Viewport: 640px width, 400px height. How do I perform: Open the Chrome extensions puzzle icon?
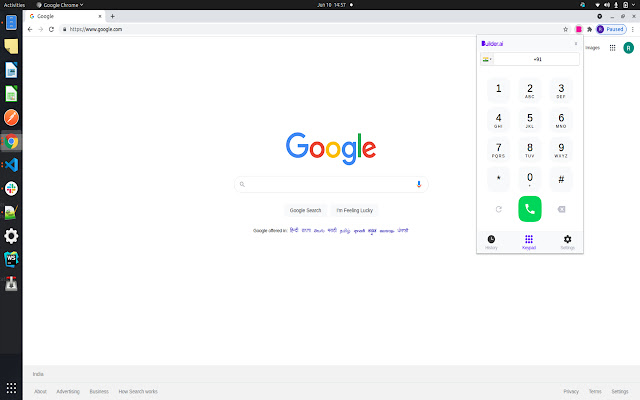(x=589, y=29)
